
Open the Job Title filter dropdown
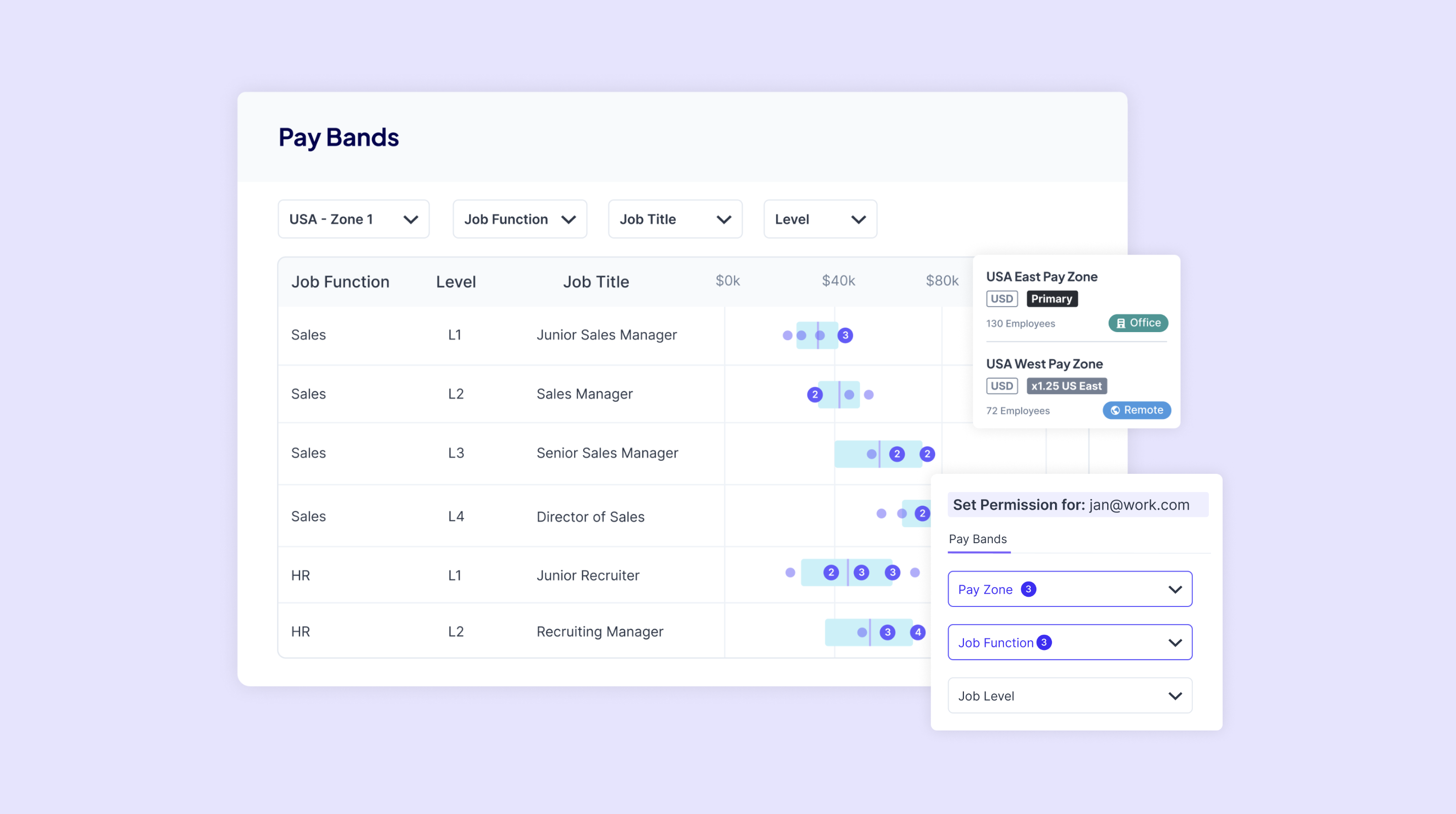point(675,219)
